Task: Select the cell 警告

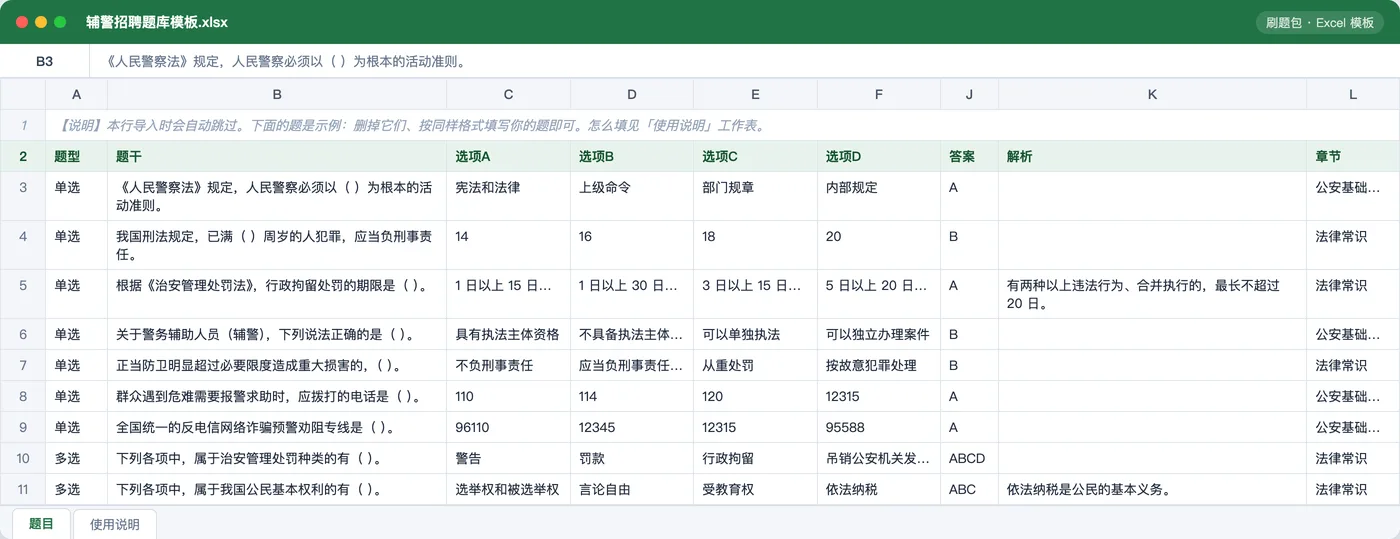Action: pos(508,458)
